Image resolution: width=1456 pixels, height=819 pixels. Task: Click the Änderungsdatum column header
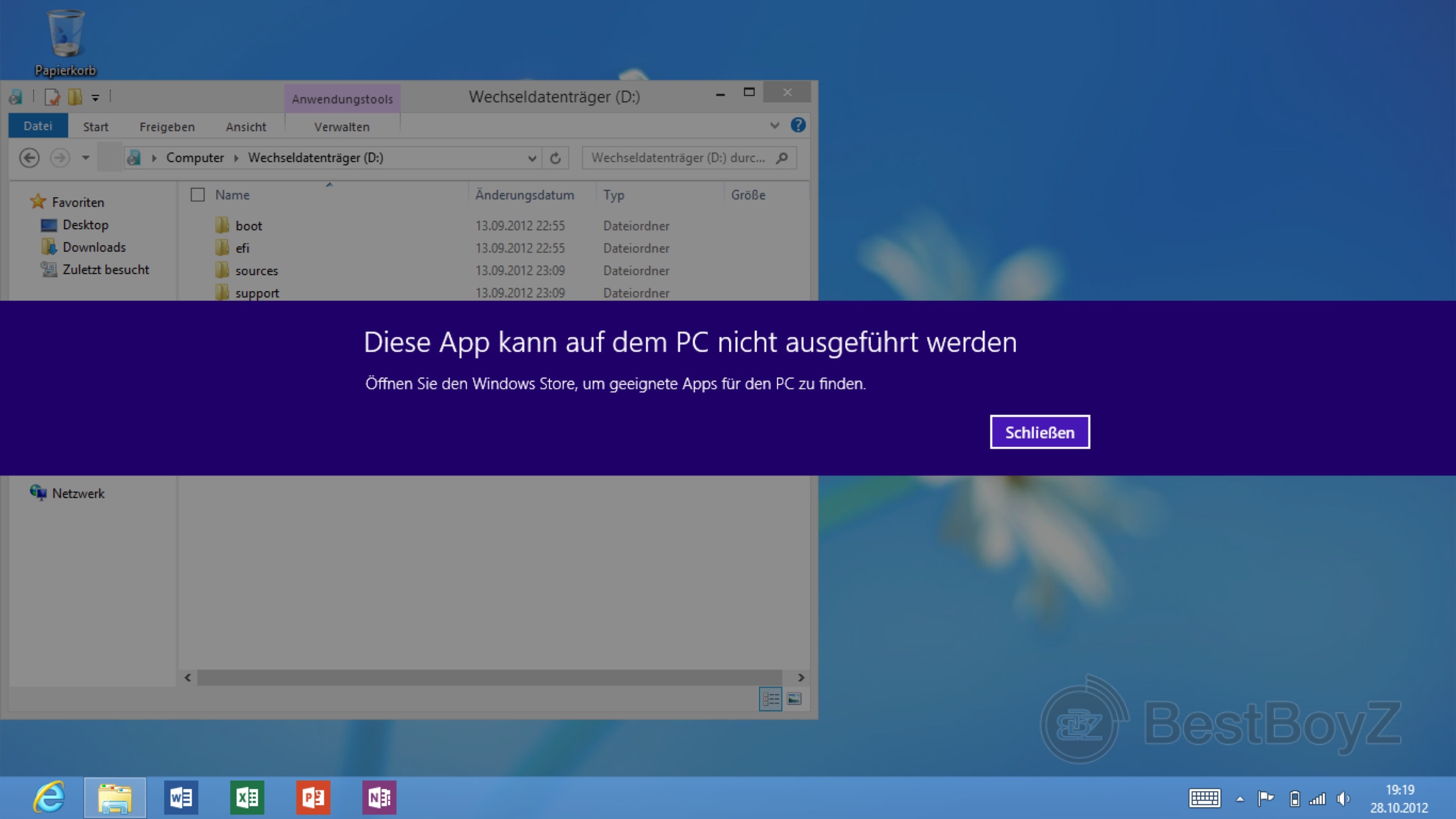[524, 195]
